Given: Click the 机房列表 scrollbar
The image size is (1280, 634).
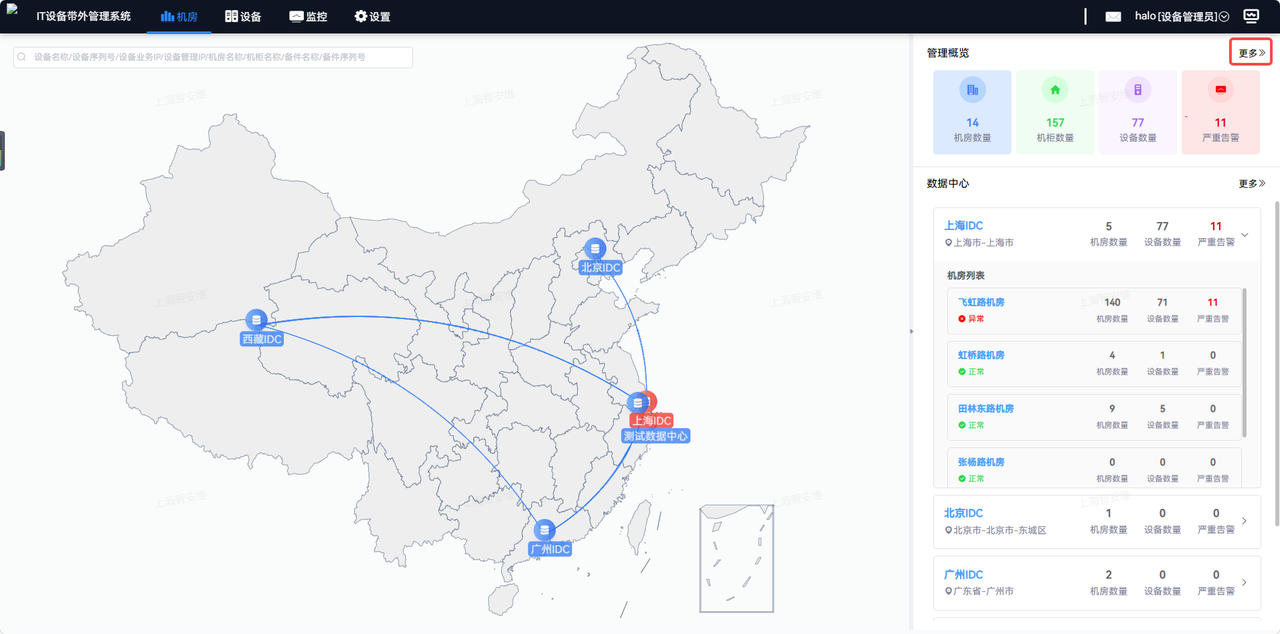Looking at the screenshot, I should (1245, 362).
